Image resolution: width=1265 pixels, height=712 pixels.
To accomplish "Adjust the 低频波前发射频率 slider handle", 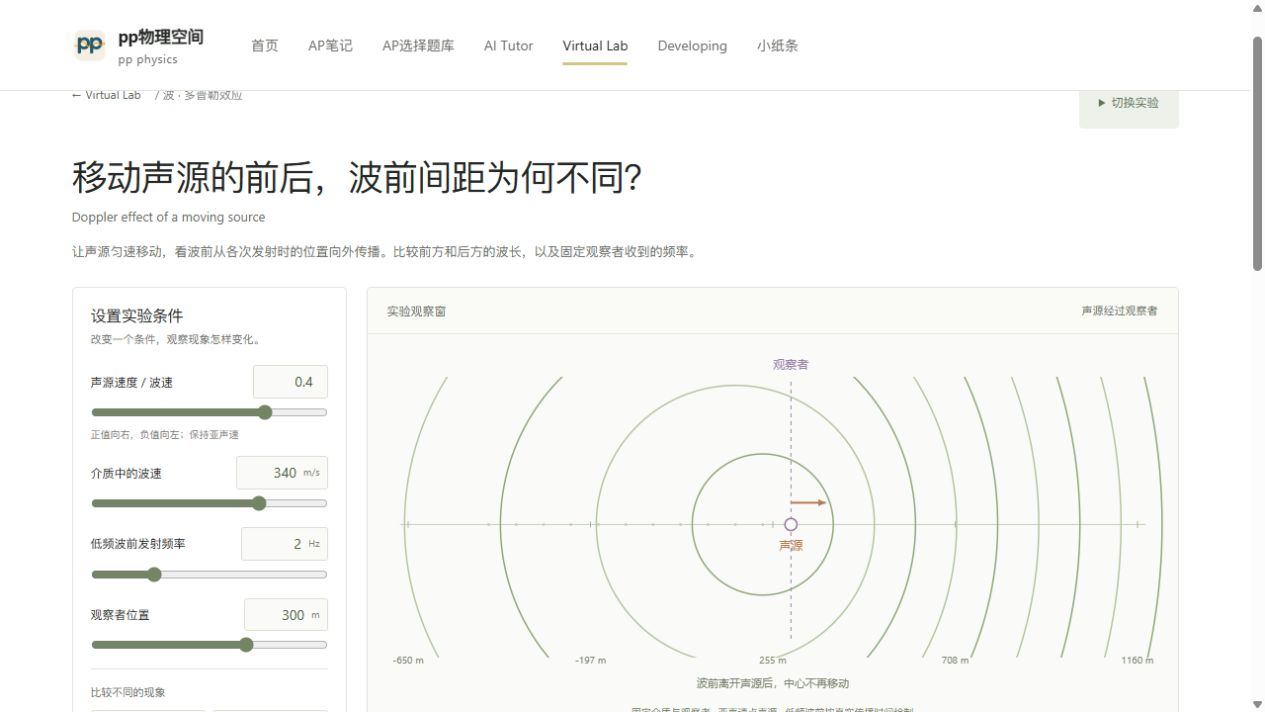I will pyautogui.click(x=154, y=574).
